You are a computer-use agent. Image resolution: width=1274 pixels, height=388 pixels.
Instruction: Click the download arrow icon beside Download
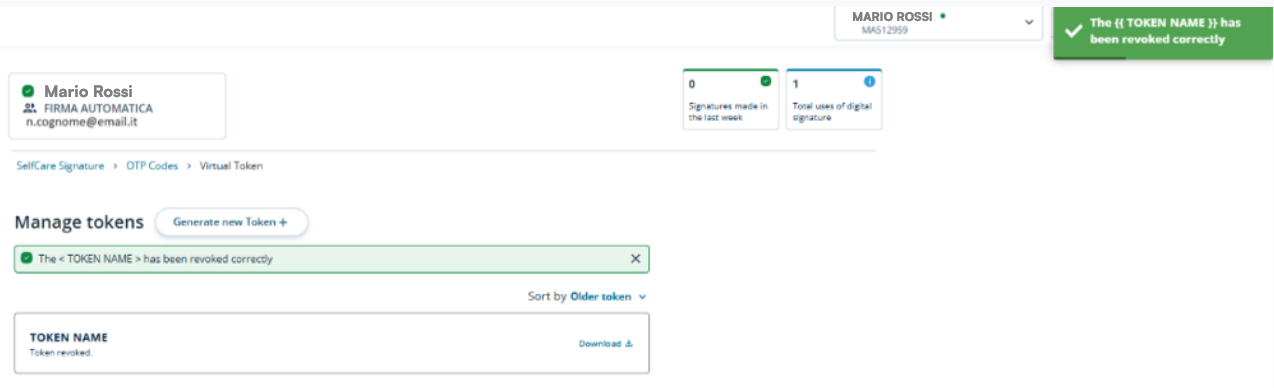(x=629, y=344)
